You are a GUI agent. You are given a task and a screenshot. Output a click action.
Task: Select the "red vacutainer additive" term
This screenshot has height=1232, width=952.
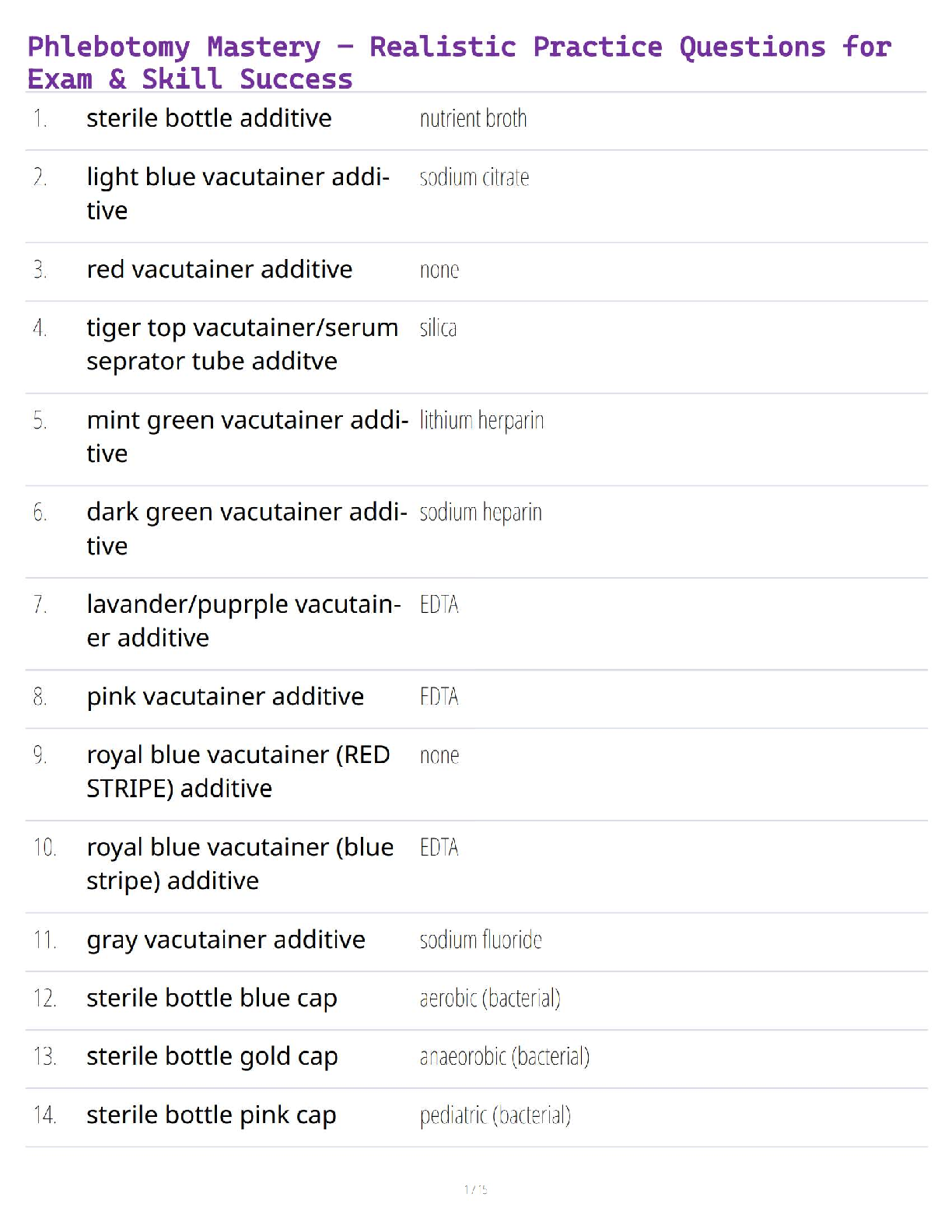coord(219,269)
